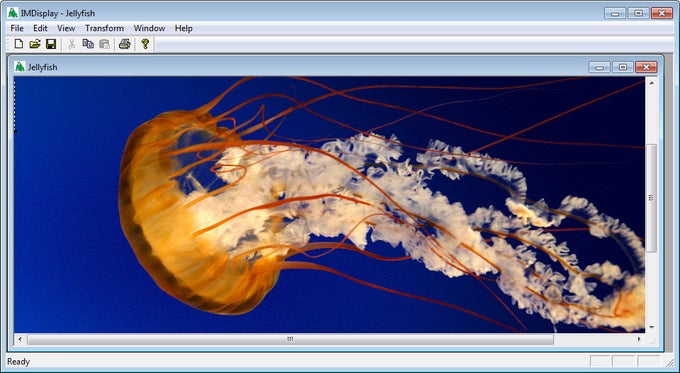Open the File menu
The image size is (680, 373).
tap(17, 28)
